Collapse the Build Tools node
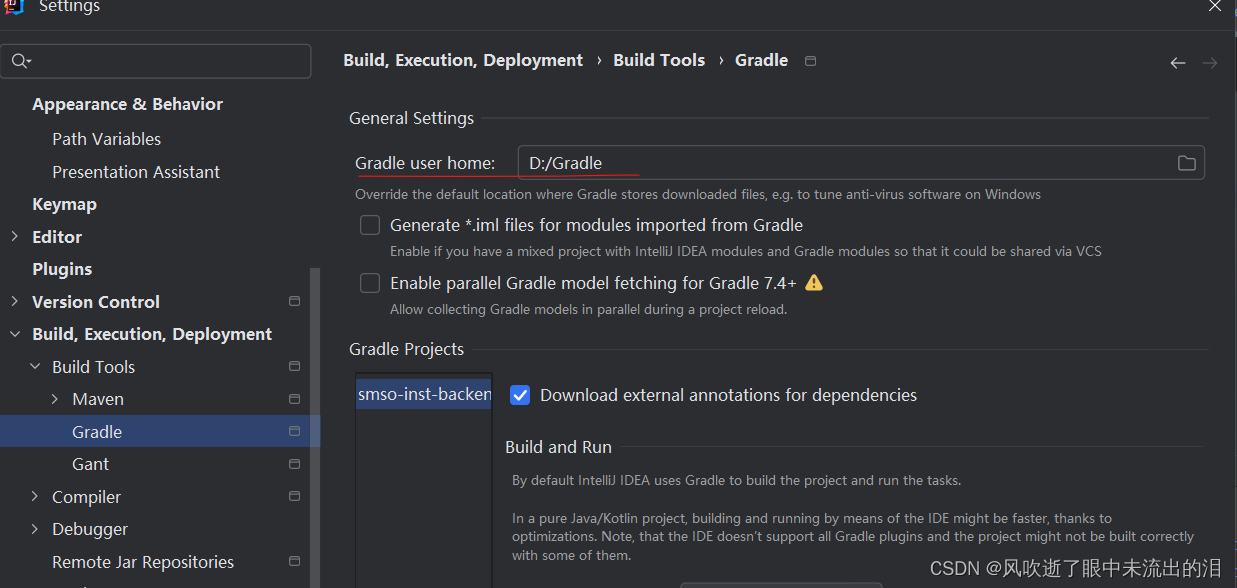This screenshot has width=1237, height=588. (34, 366)
